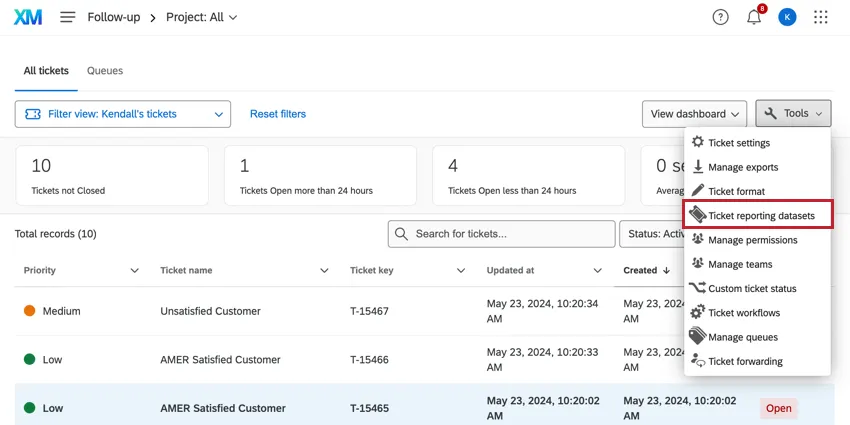Screen dimensions: 850x425
Task: Open the apps grid switcher
Action: point(821,17)
